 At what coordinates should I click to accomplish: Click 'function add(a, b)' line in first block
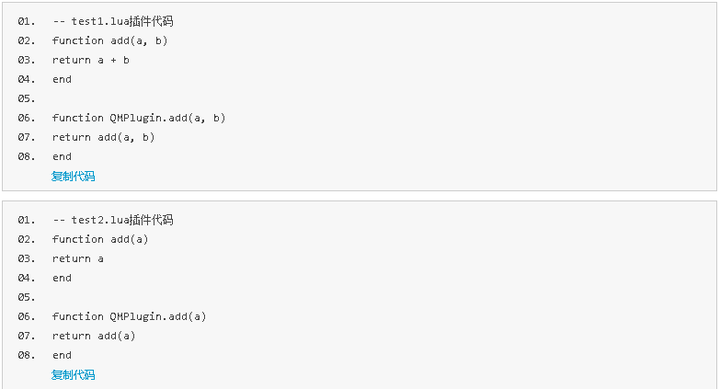(110, 40)
